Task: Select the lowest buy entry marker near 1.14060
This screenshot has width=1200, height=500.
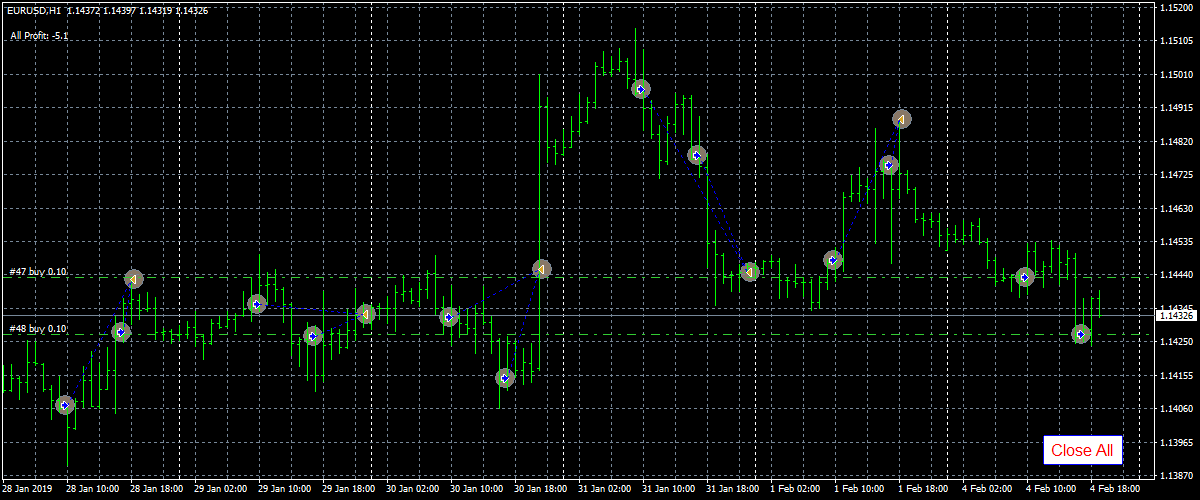Action: (65, 405)
